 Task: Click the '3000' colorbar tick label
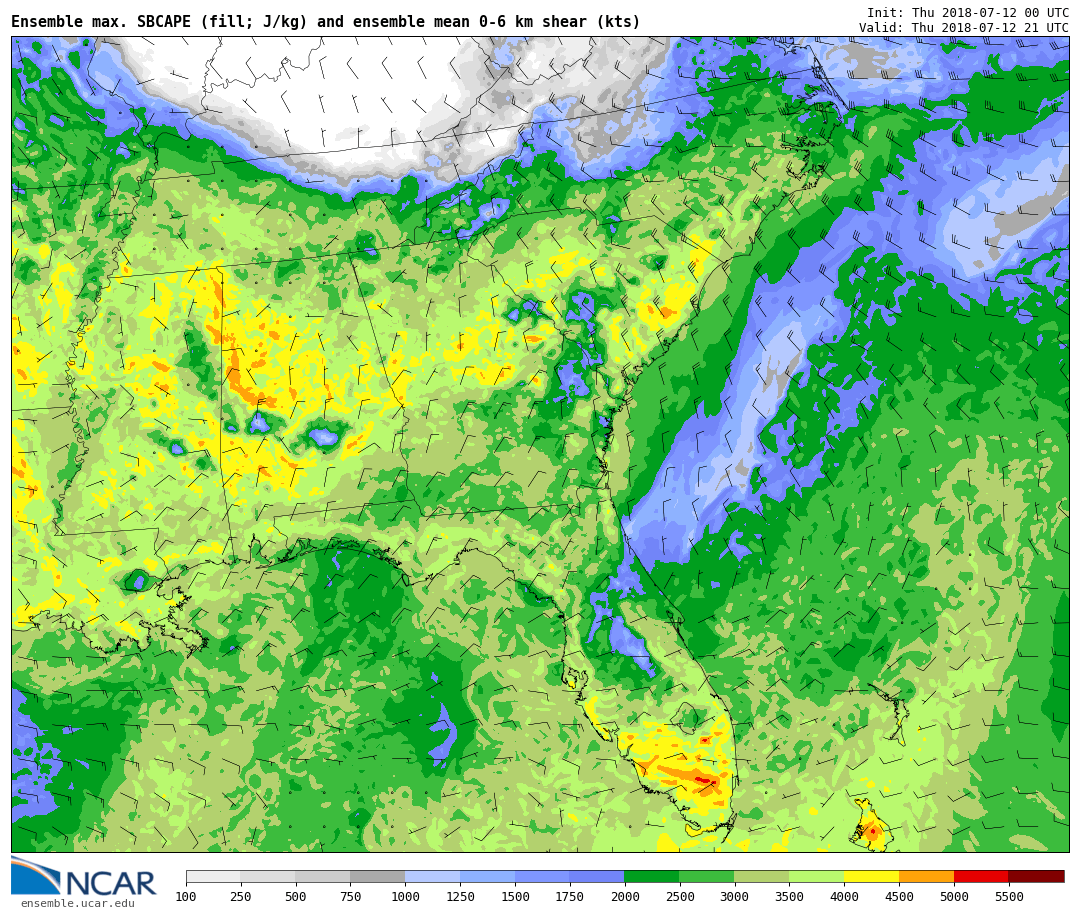[x=734, y=897]
